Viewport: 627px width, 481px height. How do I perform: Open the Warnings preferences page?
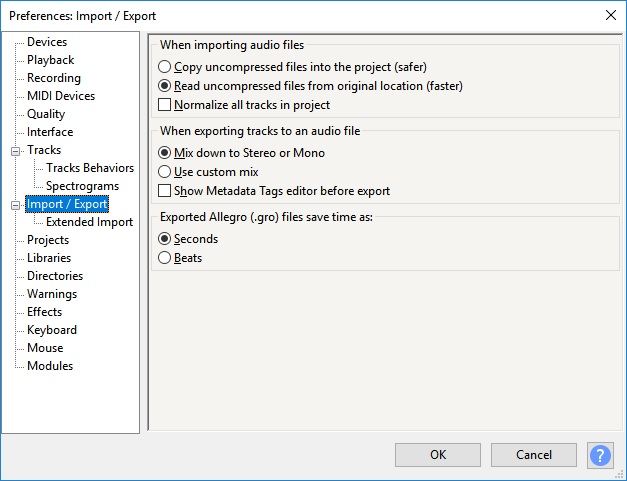(52, 294)
